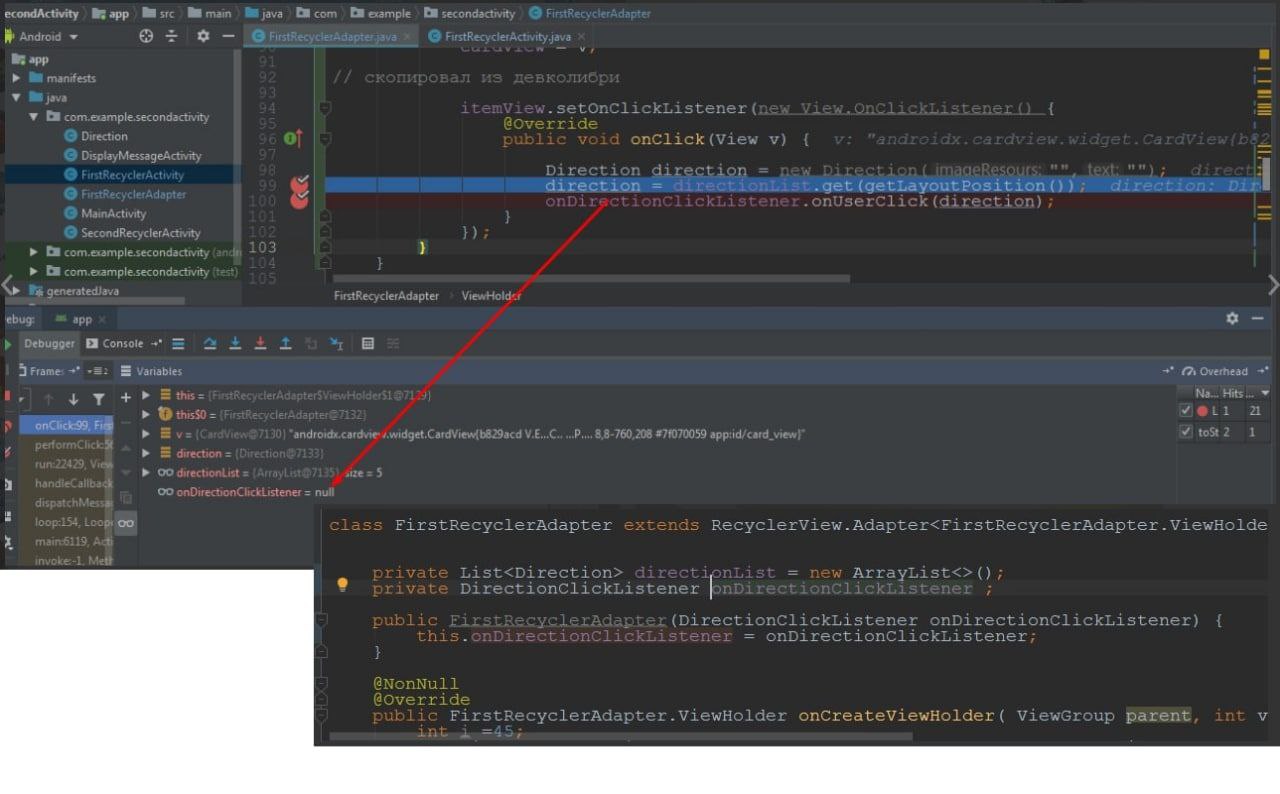
Task: Move down one frame with the down arrow
Action: (73, 399)
